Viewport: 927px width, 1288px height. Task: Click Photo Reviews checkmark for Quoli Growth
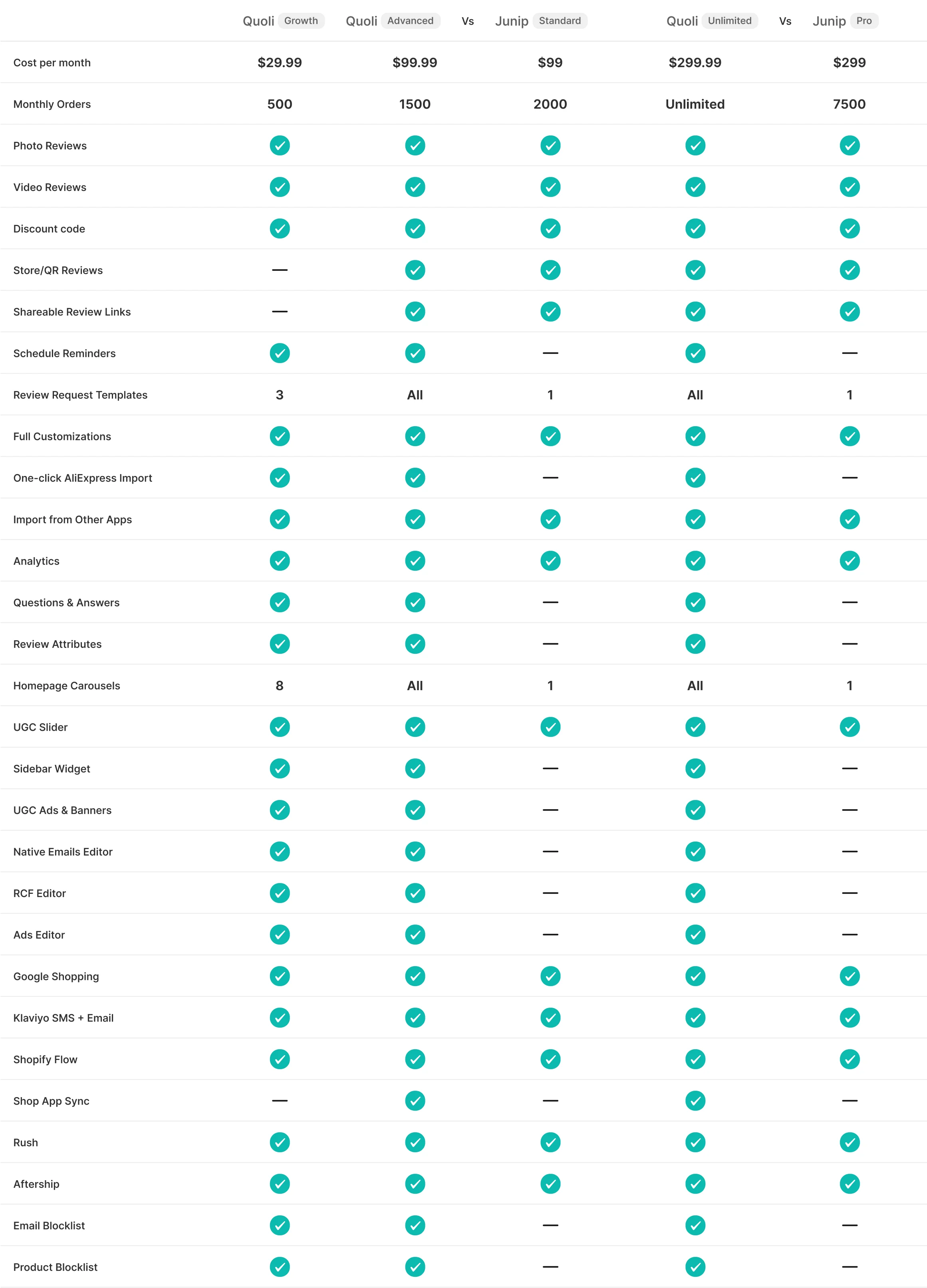tap(280, 145)
